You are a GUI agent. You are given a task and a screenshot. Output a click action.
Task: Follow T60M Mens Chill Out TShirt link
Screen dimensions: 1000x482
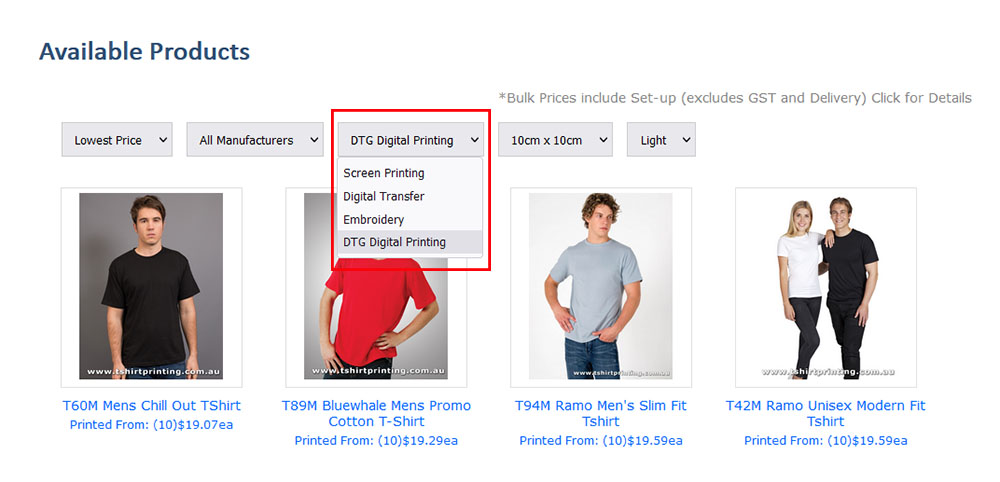point(151,405)
